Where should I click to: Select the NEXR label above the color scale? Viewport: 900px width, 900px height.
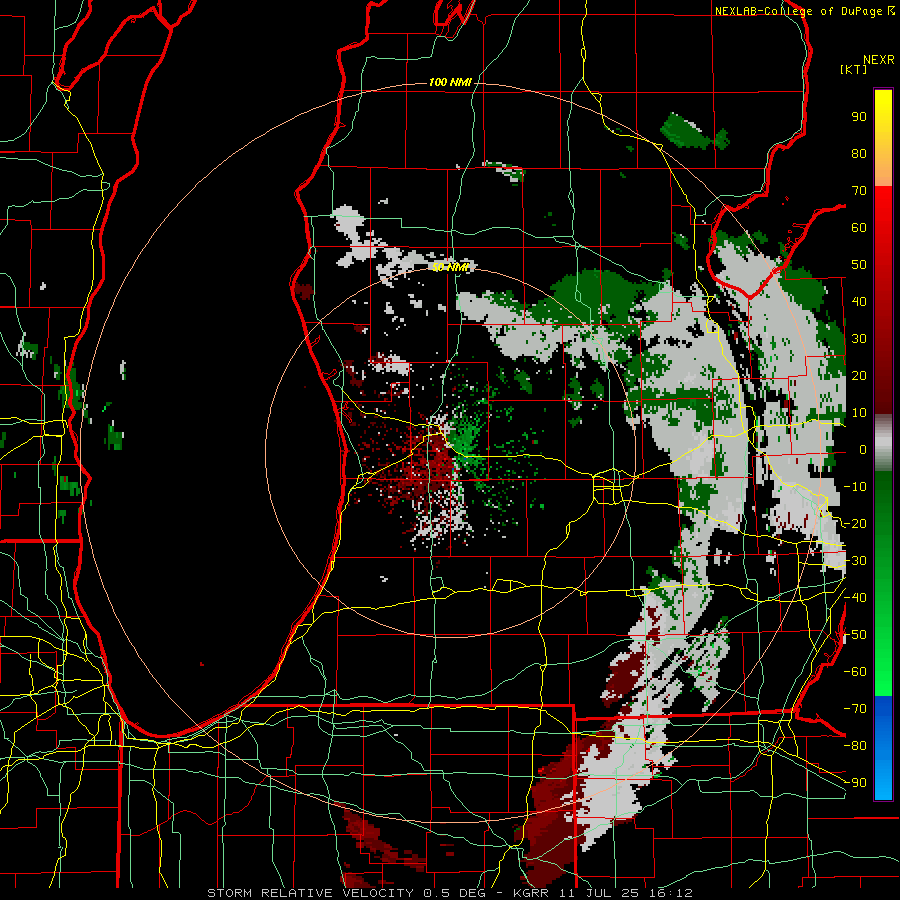click(879, 60)
